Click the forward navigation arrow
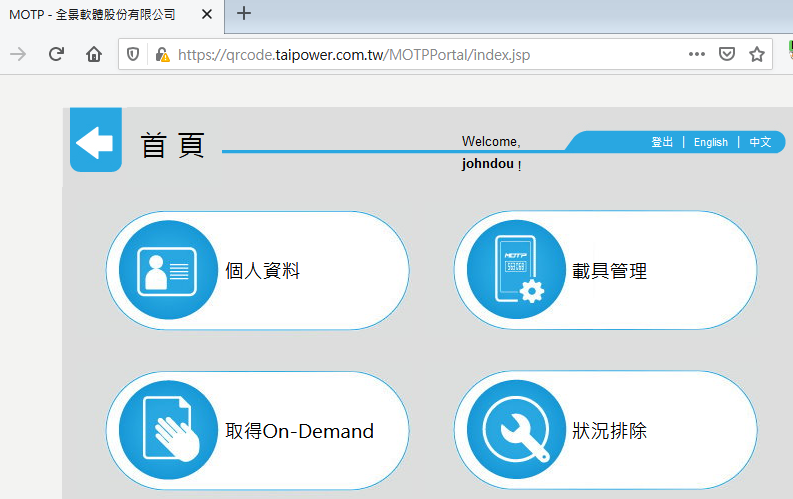793x499 pixels. pos(18,54)
